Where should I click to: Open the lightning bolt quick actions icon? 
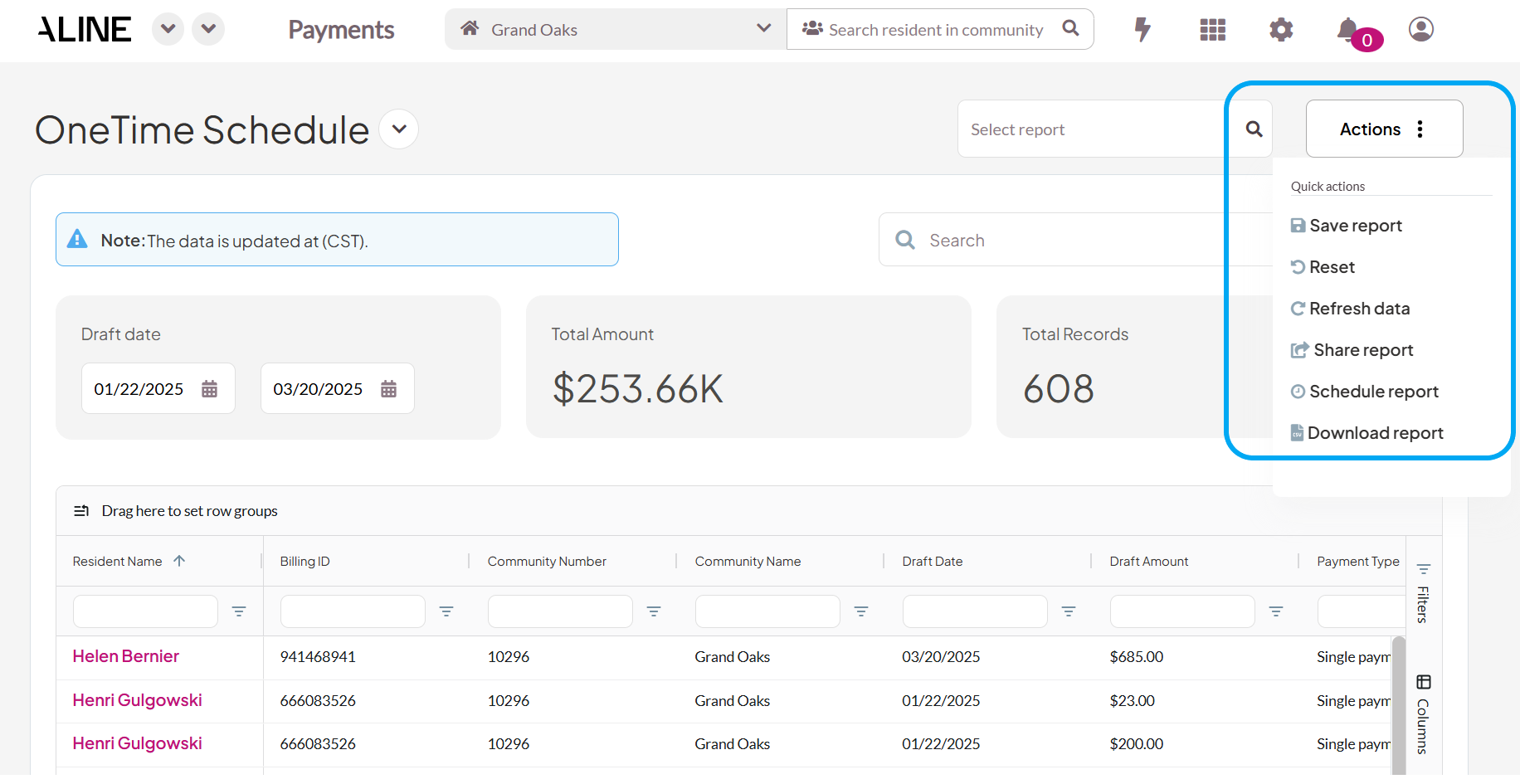[x=1142, y=29]
